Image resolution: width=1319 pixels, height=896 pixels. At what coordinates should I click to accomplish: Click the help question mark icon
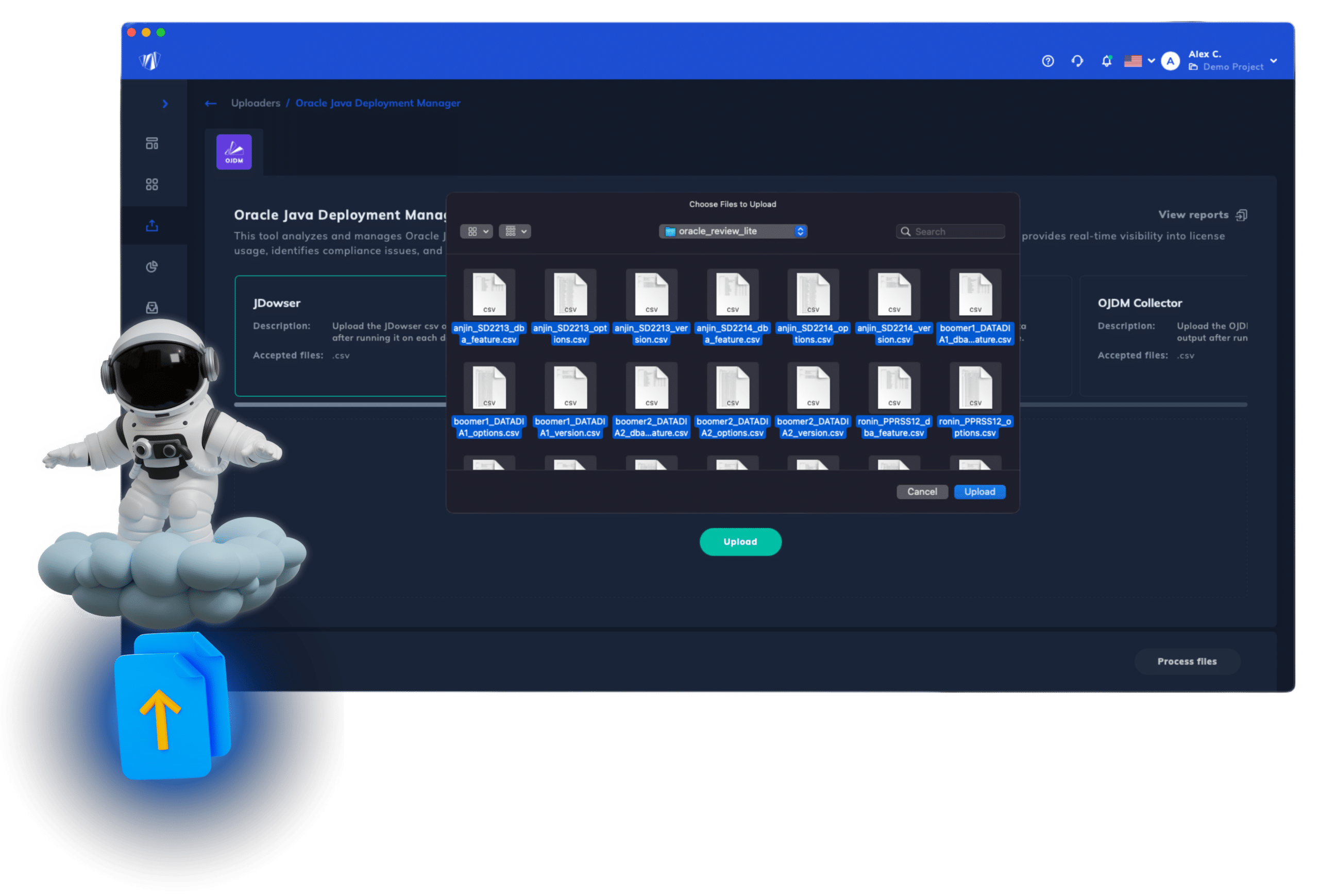pos(1047,61)
